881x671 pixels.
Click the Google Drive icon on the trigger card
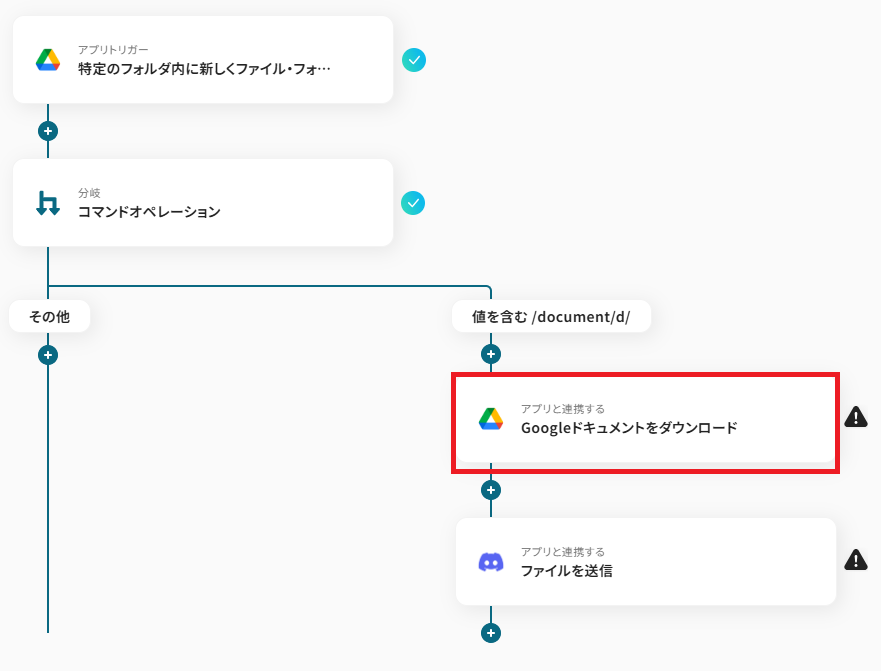coord(48,59)
